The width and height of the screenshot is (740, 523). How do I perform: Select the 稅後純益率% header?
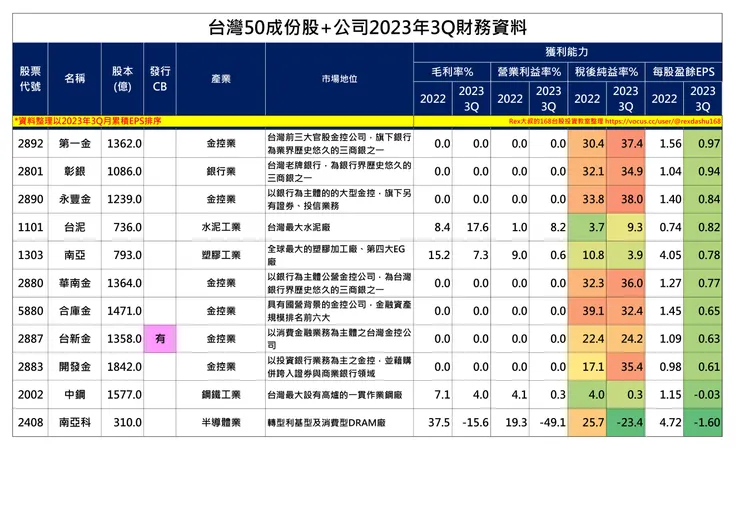pos(606,72)
